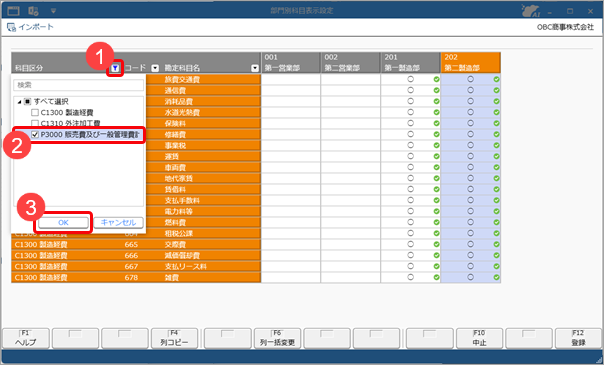Click the F12 登録 function button
The height and width of the screenshot is (365, 604).
(578, 338)
